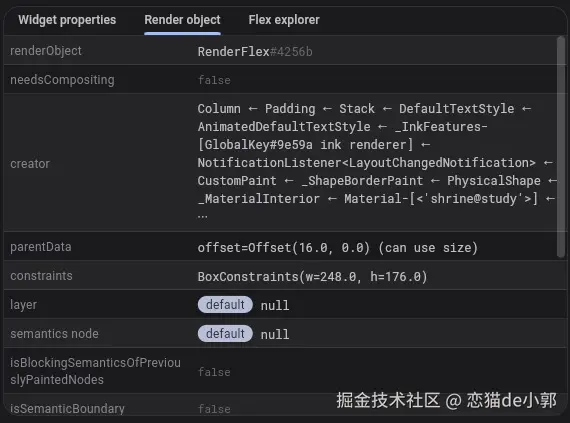Switch to the Widget properties tab

(67, 20)
